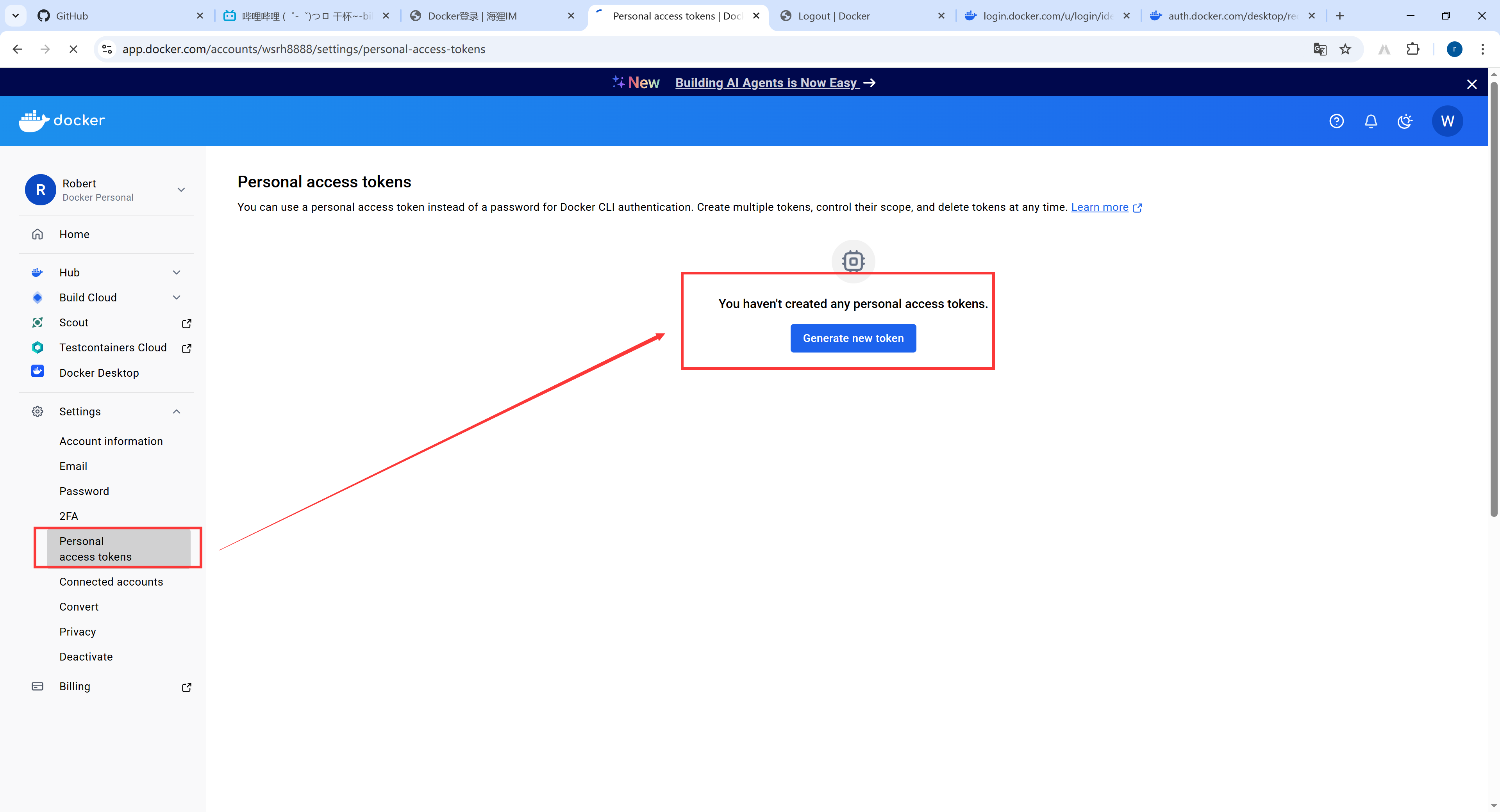Open the 2FA settings page
The image size is (1500, 812).
[x=69, y=516]
